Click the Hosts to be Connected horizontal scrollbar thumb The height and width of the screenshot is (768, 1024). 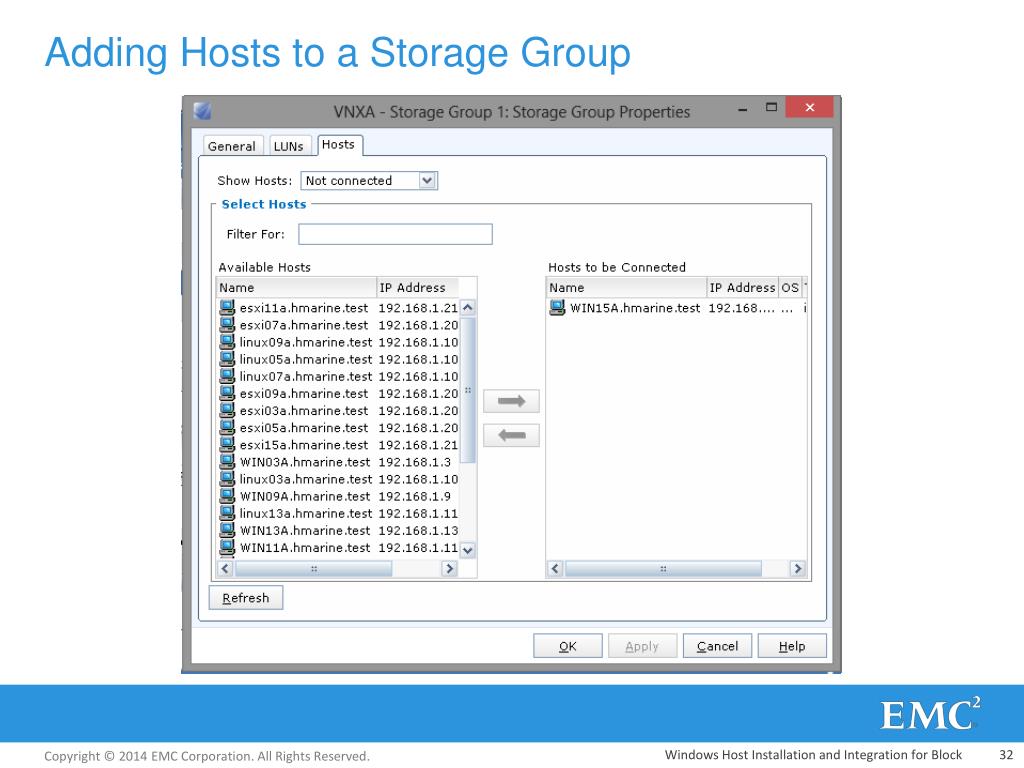pos(663,568)
